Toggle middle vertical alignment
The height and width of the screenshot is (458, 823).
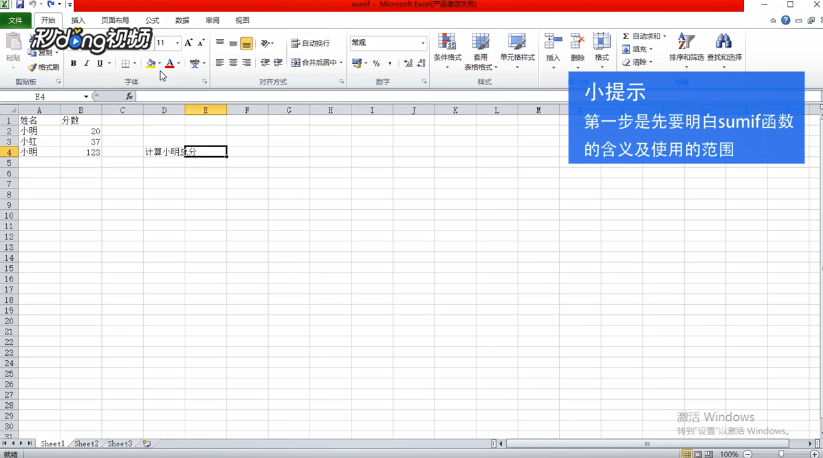coord(233,43)
